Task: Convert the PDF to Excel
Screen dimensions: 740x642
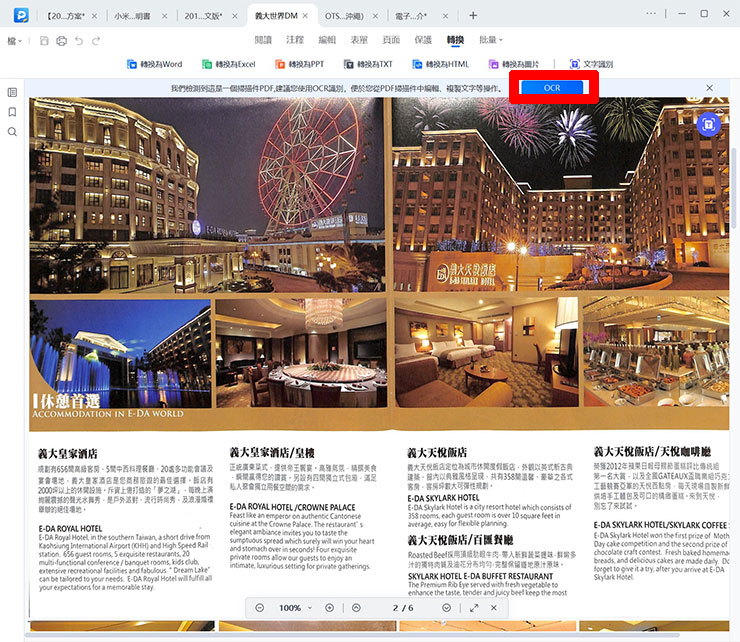Action: click(228, 64)
